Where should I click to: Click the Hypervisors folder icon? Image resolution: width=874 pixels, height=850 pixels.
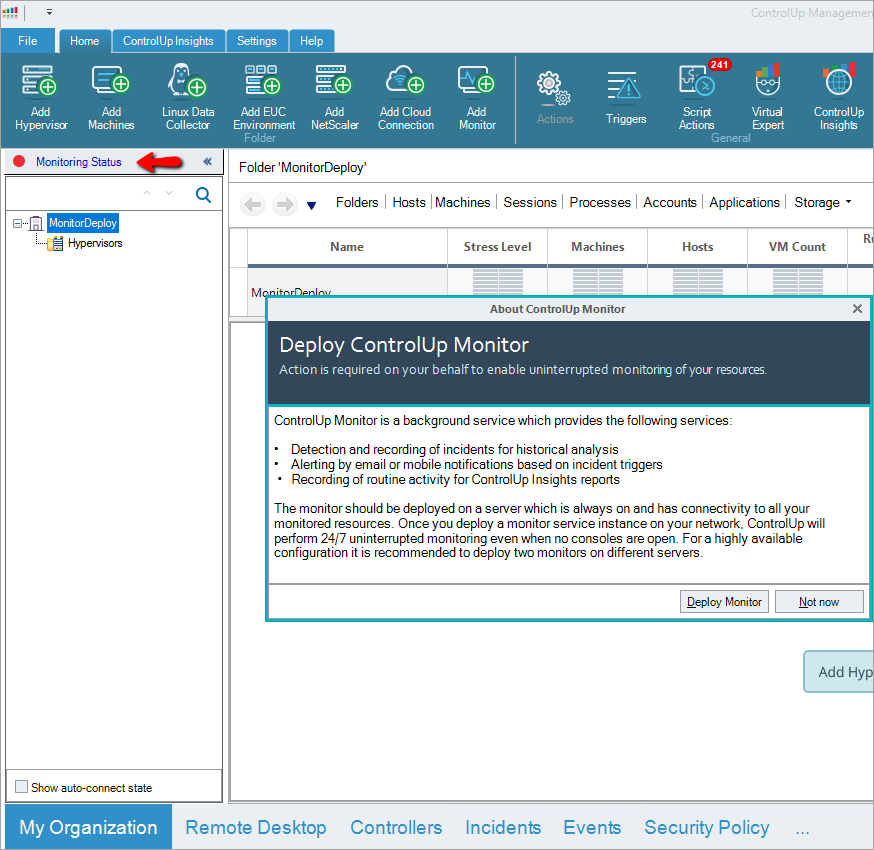(x=55, y=244)
